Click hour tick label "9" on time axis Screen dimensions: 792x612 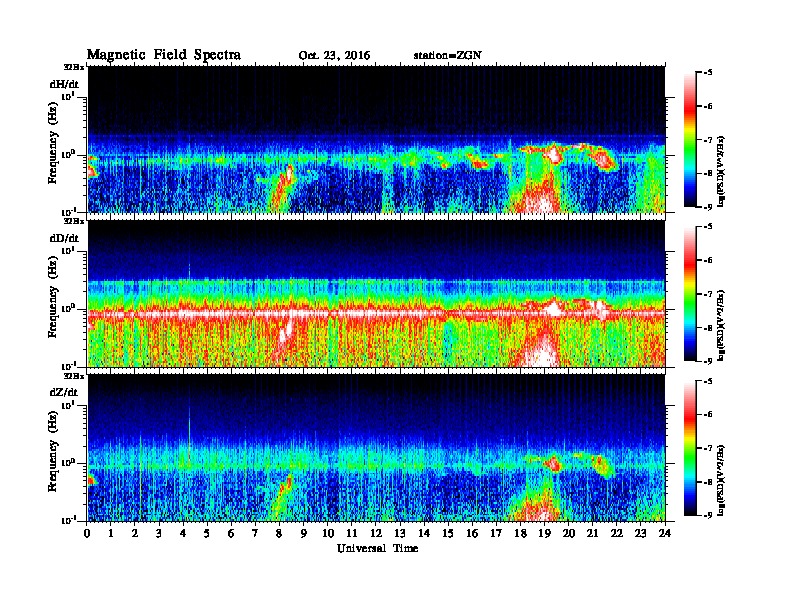pos(304,534)
